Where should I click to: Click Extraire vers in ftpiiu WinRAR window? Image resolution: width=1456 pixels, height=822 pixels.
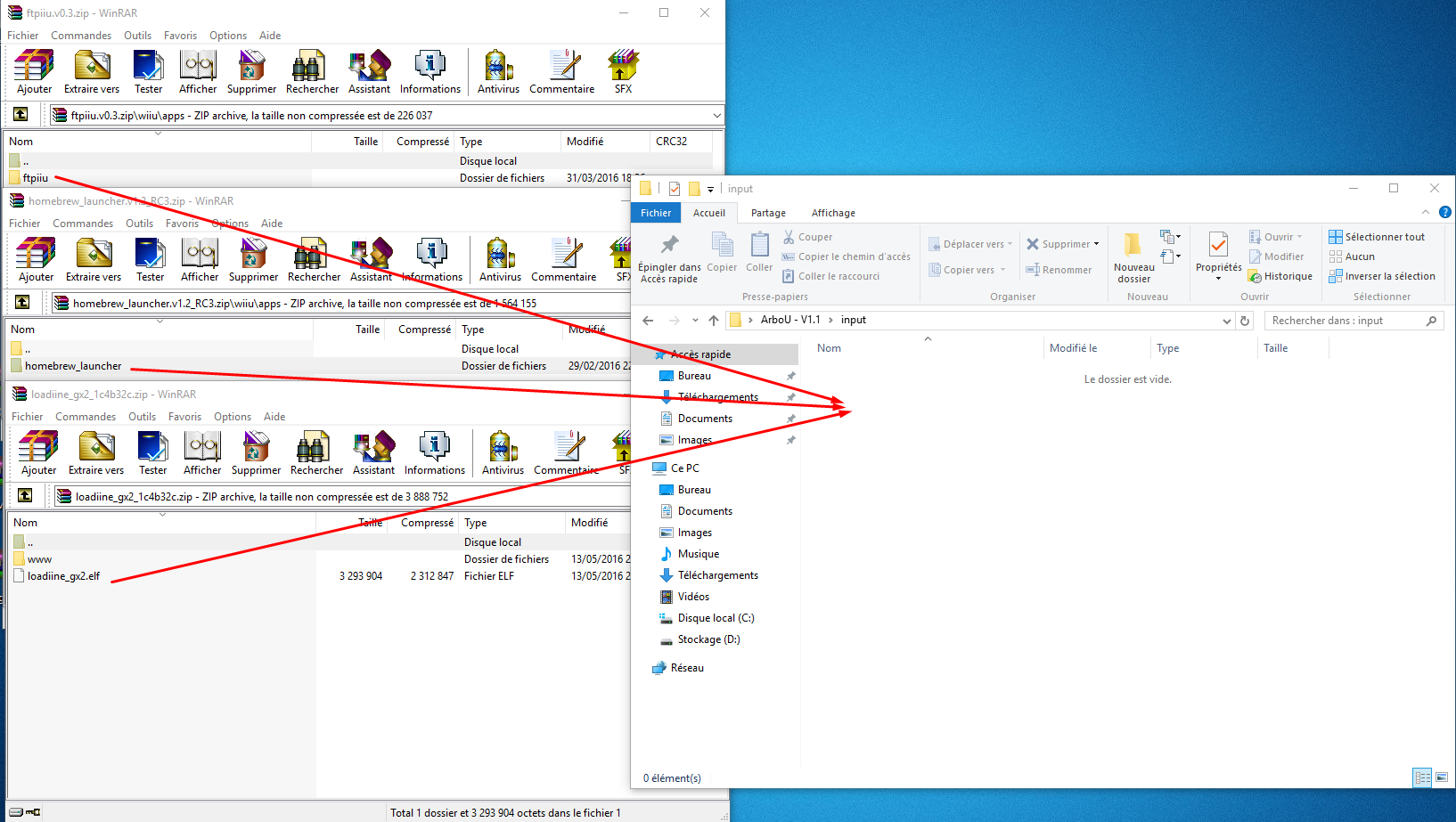coord(92,72)
